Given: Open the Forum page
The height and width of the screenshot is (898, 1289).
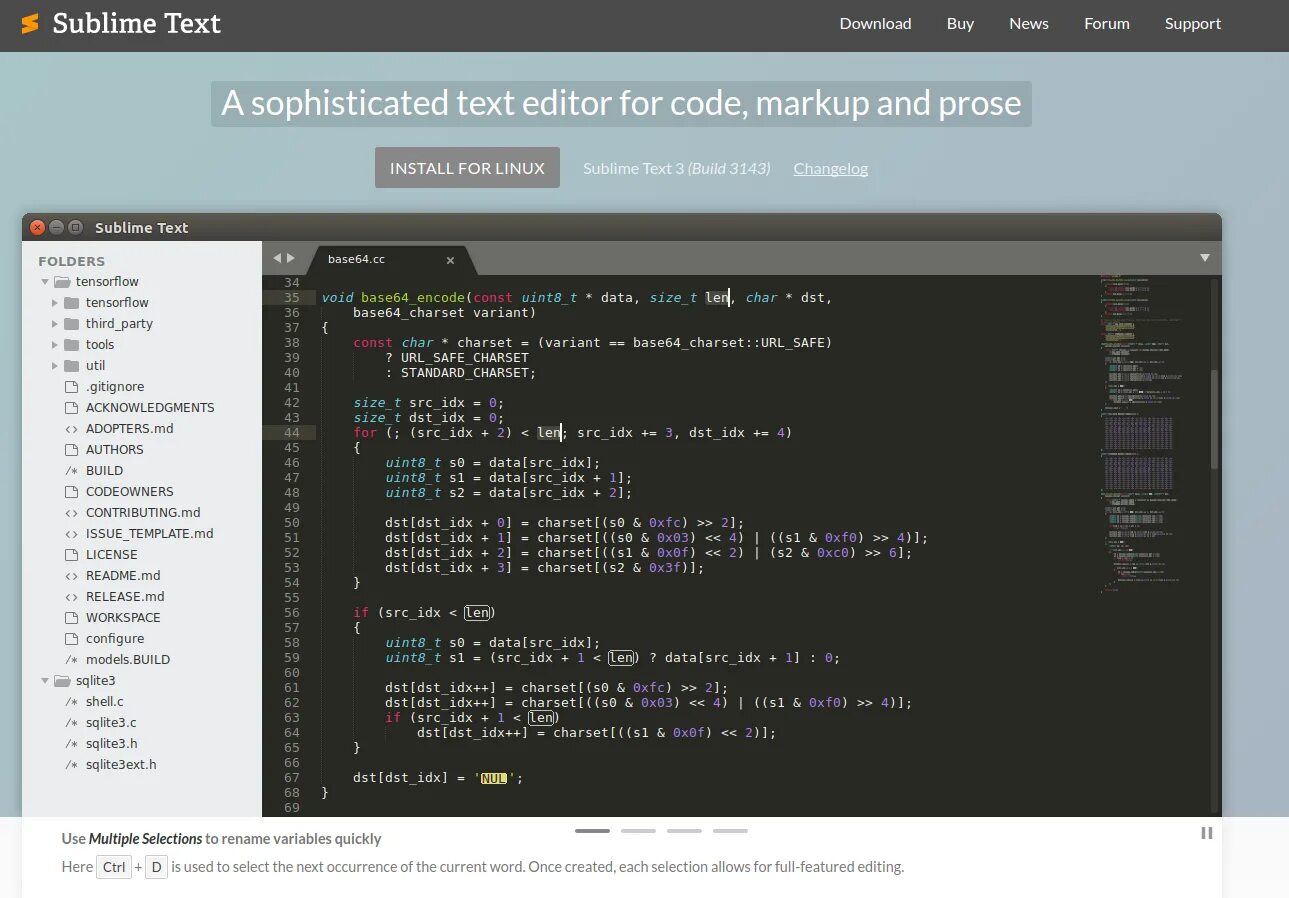Looking at the screenshot, I should [1106, 23].
